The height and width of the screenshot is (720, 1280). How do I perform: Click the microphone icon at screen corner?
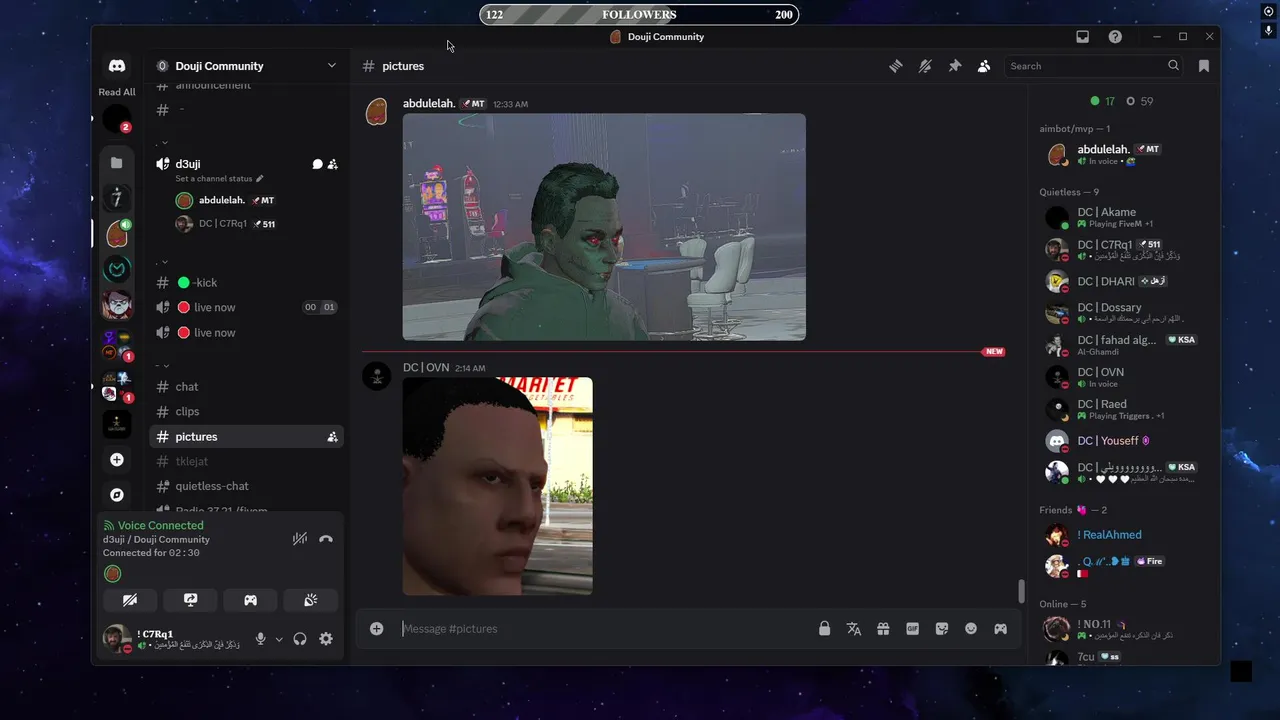tap(1268, 31)
